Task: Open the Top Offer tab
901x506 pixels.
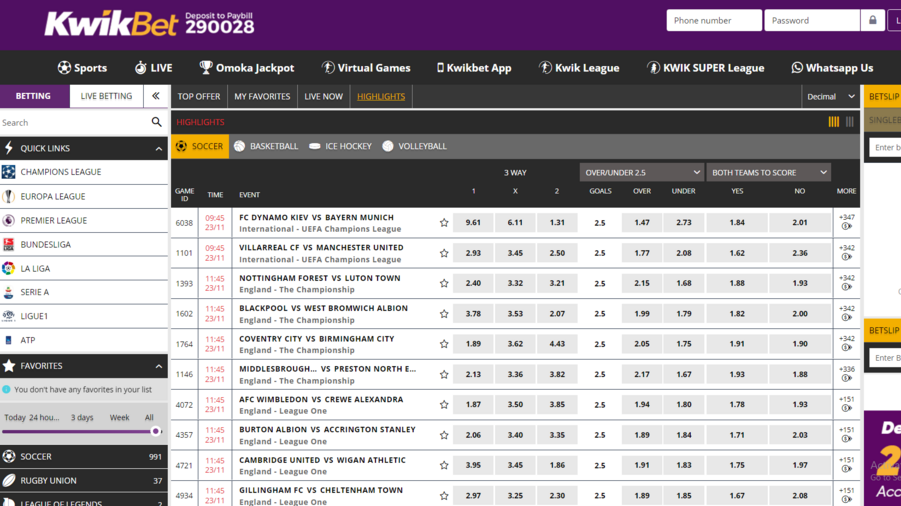Action: point(199,96)
